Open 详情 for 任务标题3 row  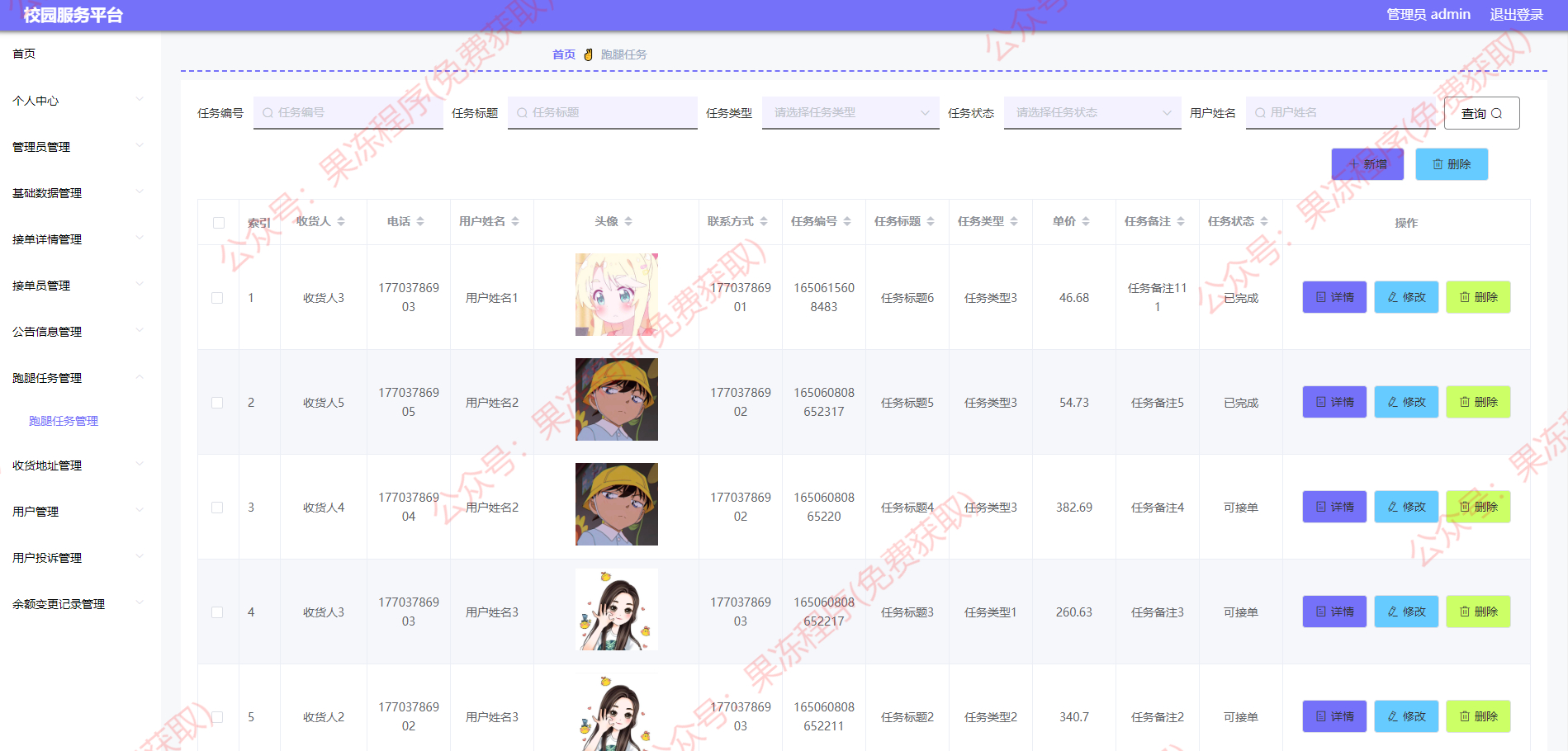(1334, 612)
